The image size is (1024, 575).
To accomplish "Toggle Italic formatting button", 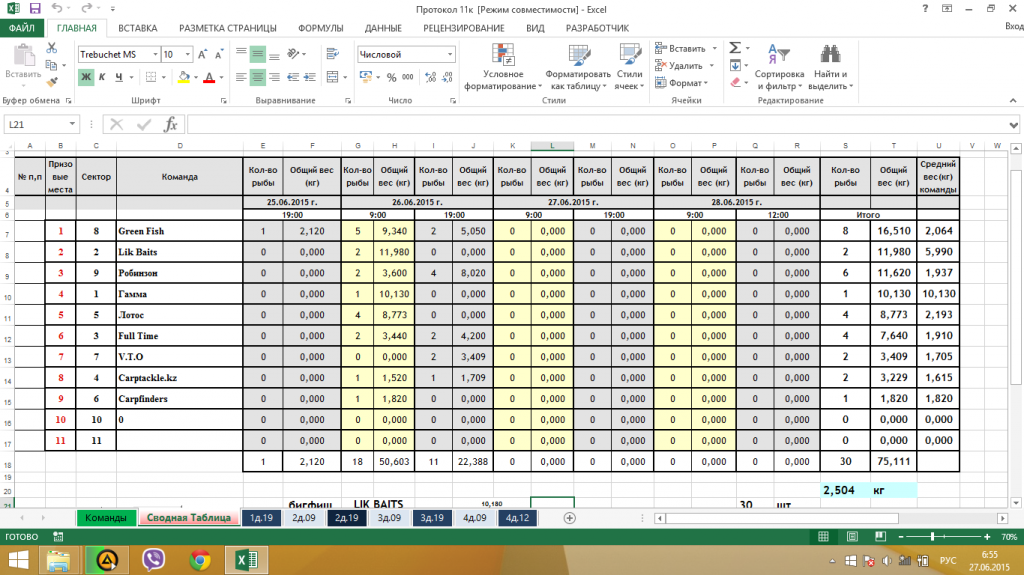I will pyautogui.click(x=102, y=77).
